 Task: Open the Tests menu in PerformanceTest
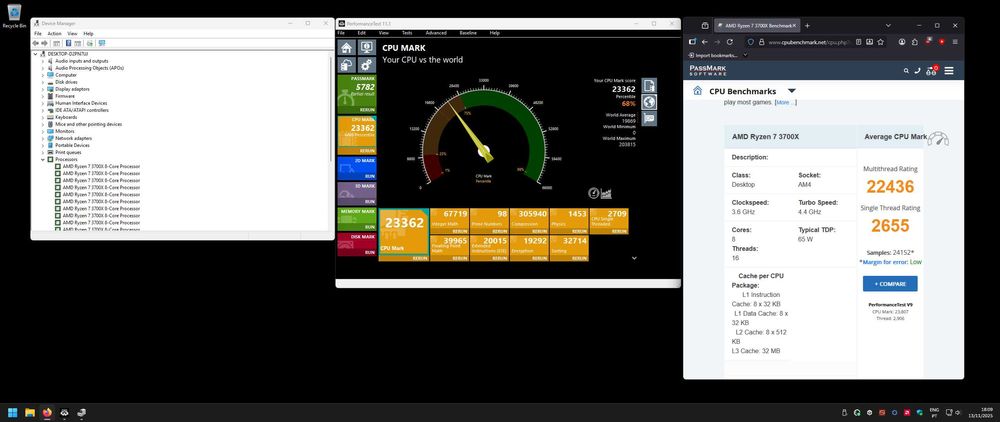pyautogui.click(x=407, y=33)
